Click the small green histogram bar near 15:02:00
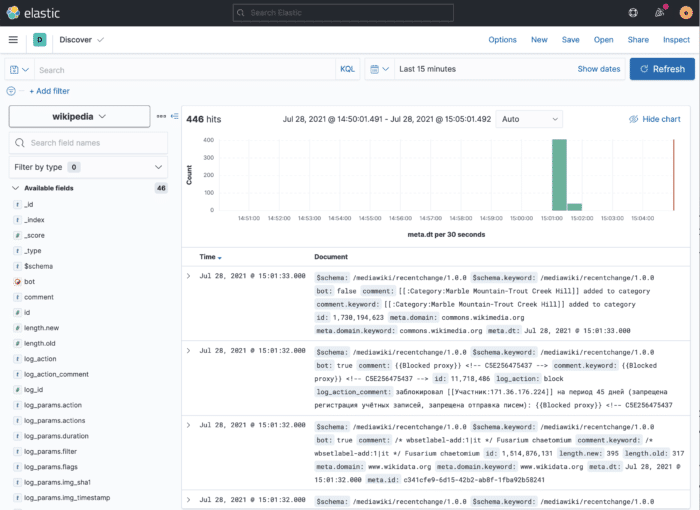The width and height of the screenshot is (700, 510). 575,207
